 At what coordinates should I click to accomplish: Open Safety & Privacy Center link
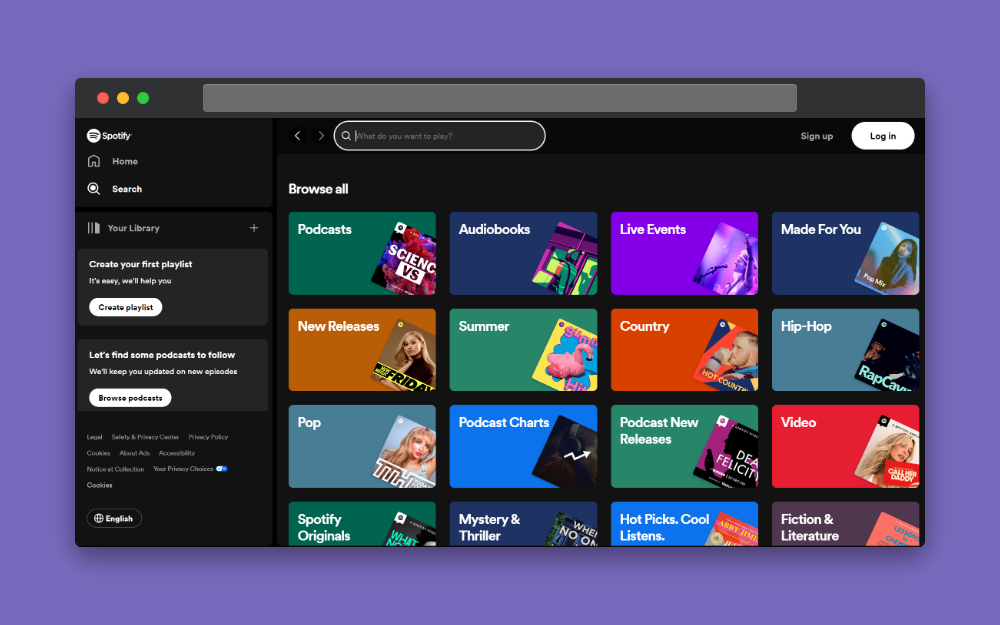145,437
